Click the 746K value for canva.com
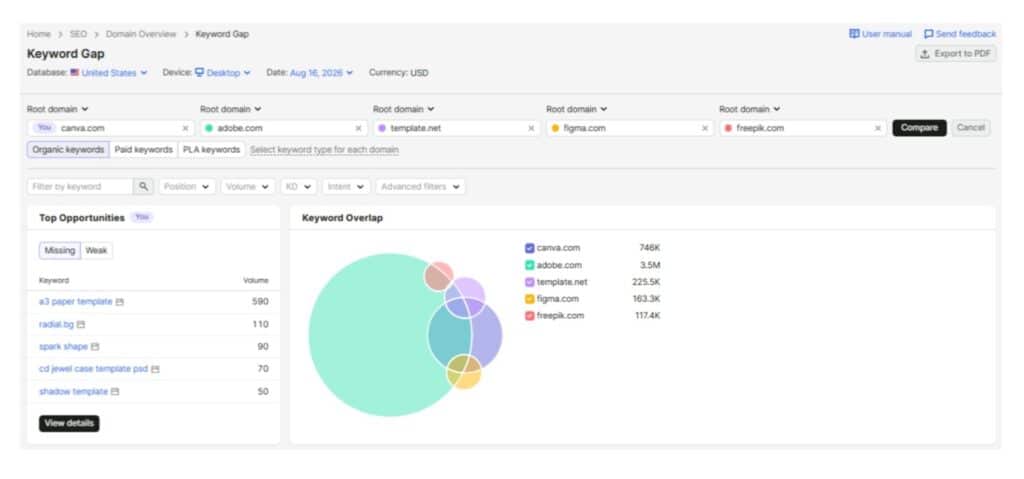Image resolution: width=1024 pixels, height=479 pixels. (650, 248)
